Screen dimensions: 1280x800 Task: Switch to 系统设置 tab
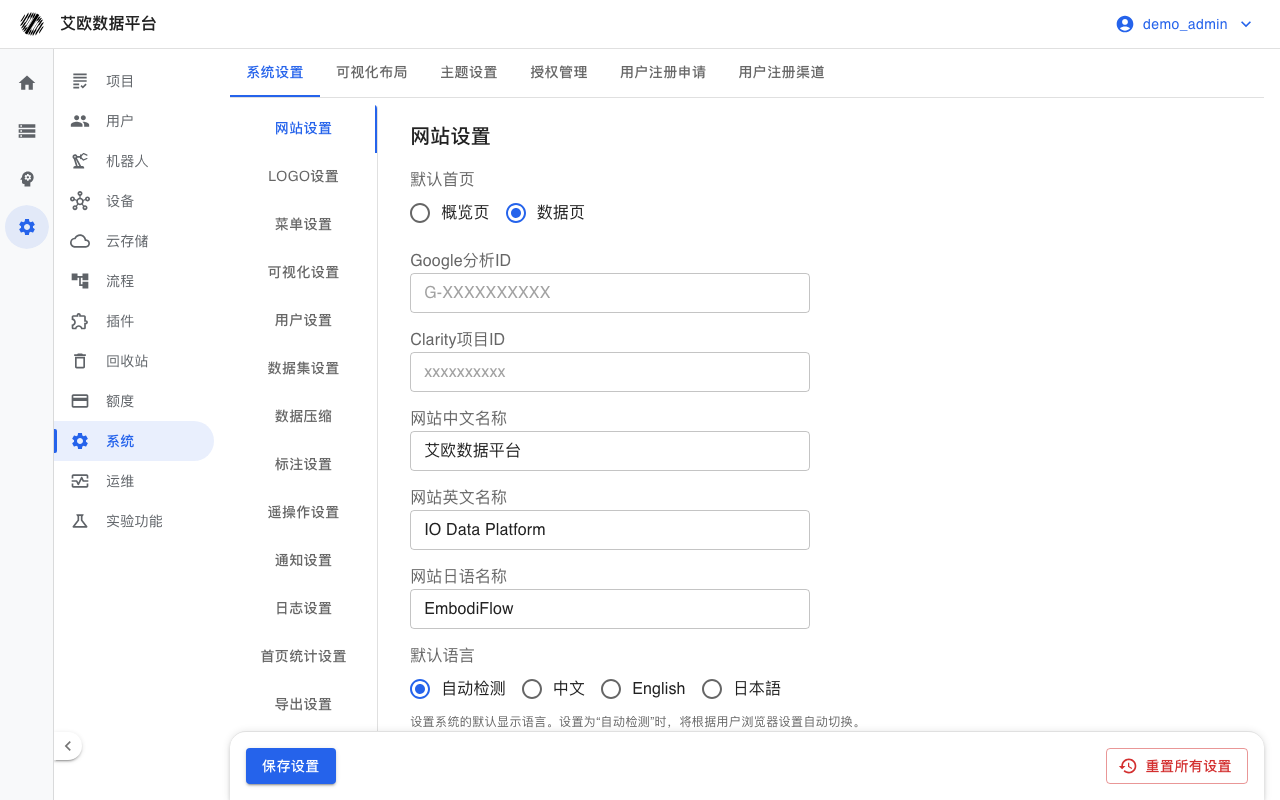click(x=275, y=72)
